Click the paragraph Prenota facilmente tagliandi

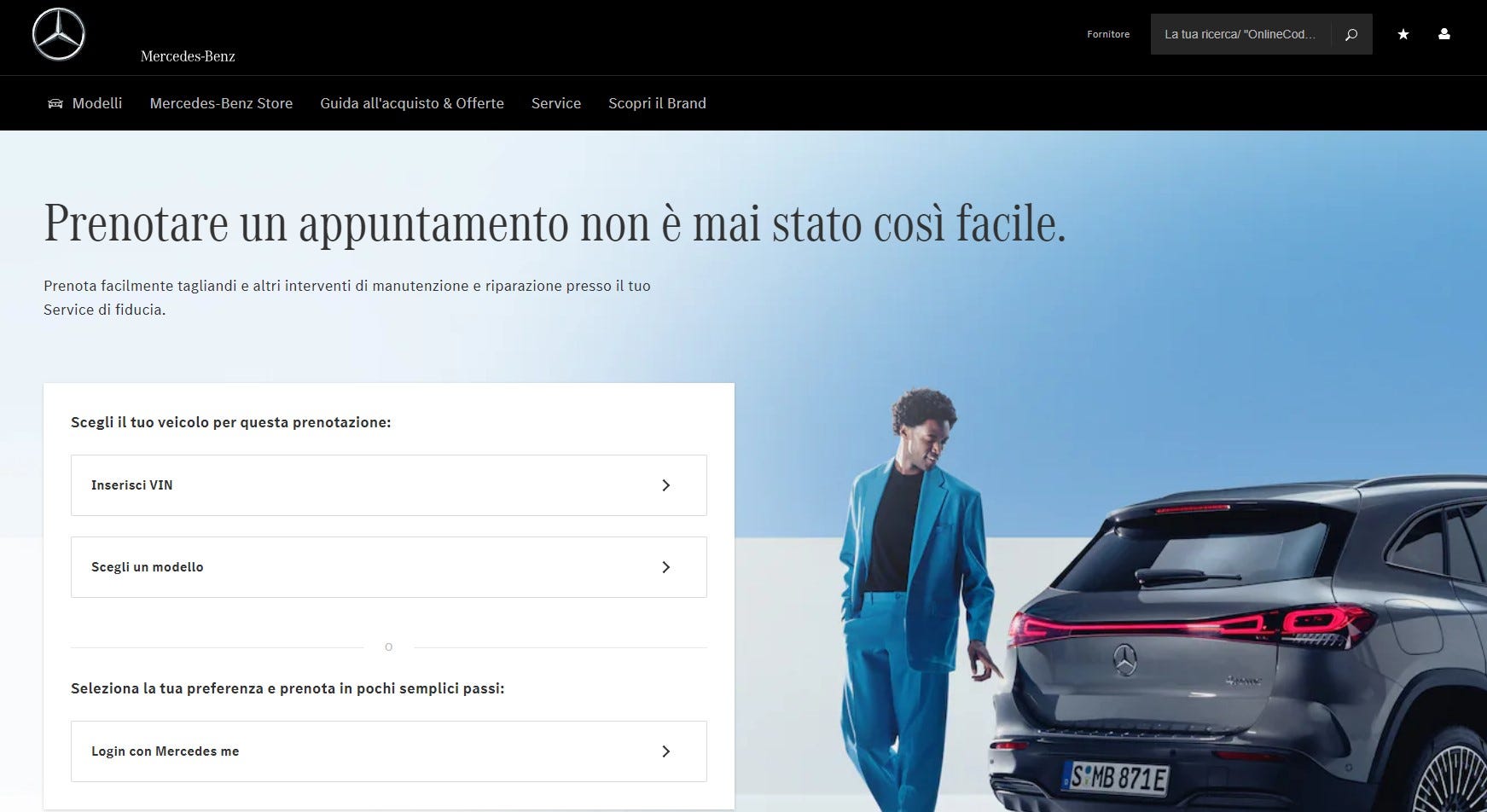347,298
